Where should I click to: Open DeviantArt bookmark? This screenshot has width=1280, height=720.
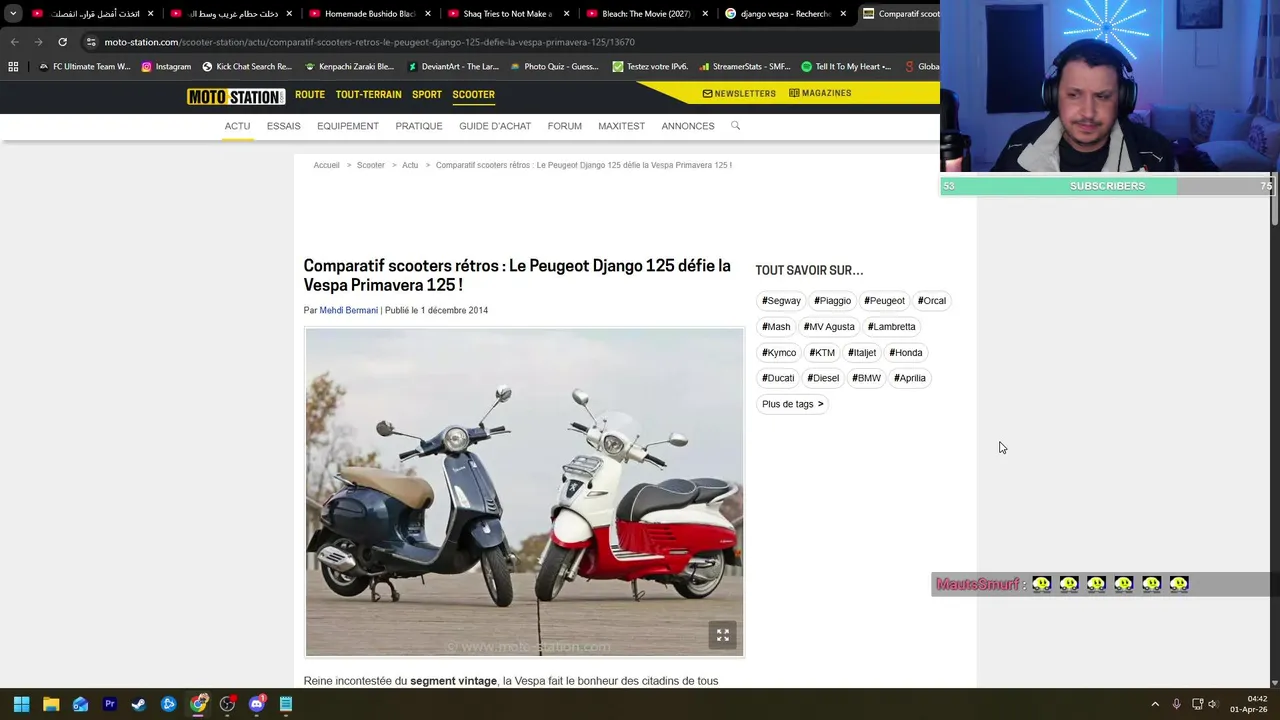click(453, 67)
